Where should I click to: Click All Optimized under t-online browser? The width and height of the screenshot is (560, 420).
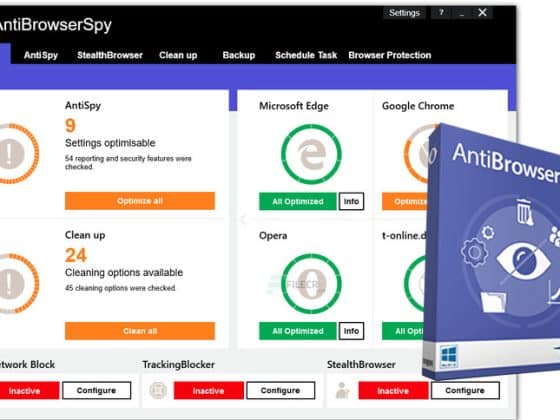[x=403, y=331]
